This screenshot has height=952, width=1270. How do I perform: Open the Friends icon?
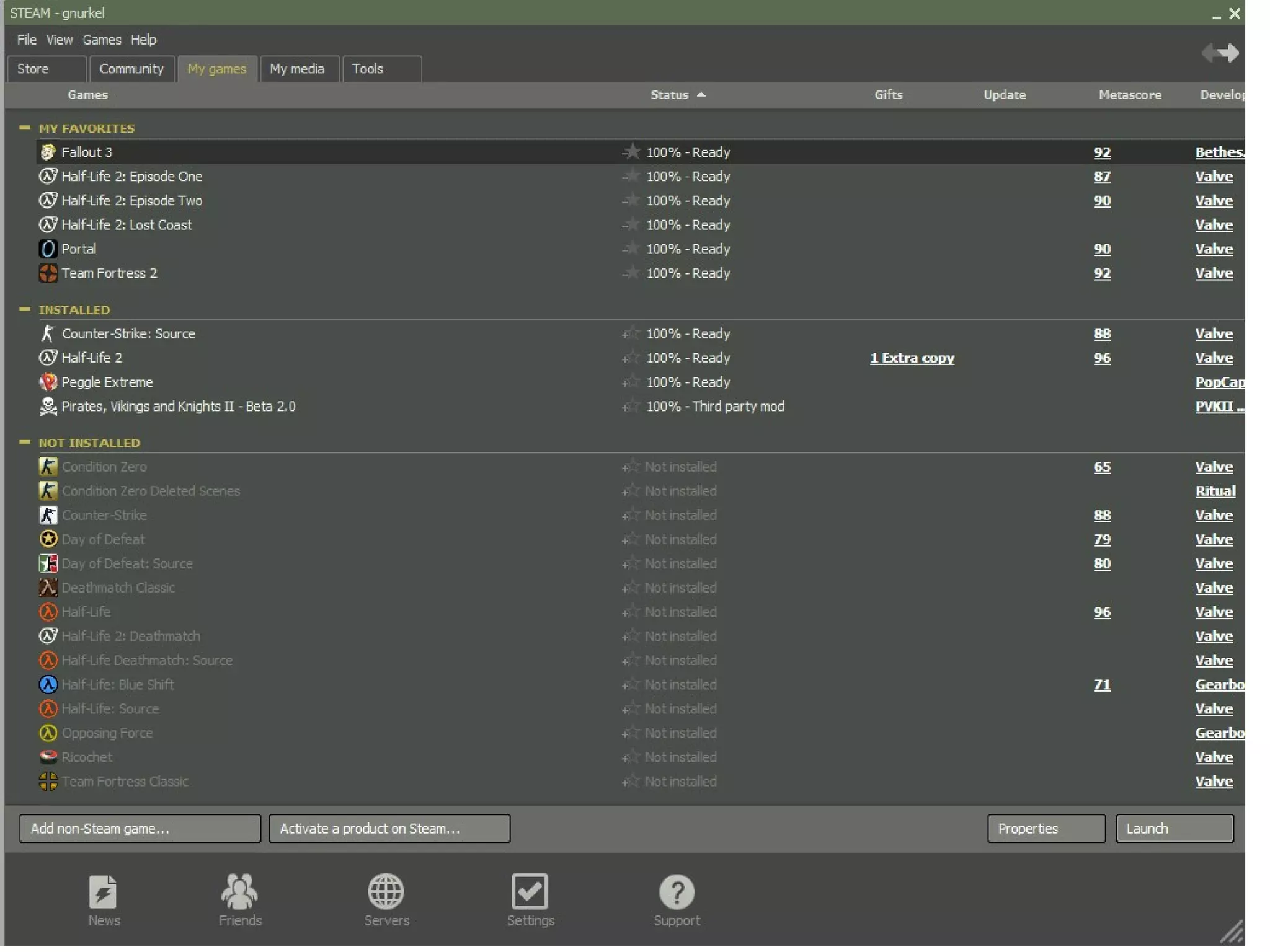click(239, 892)
